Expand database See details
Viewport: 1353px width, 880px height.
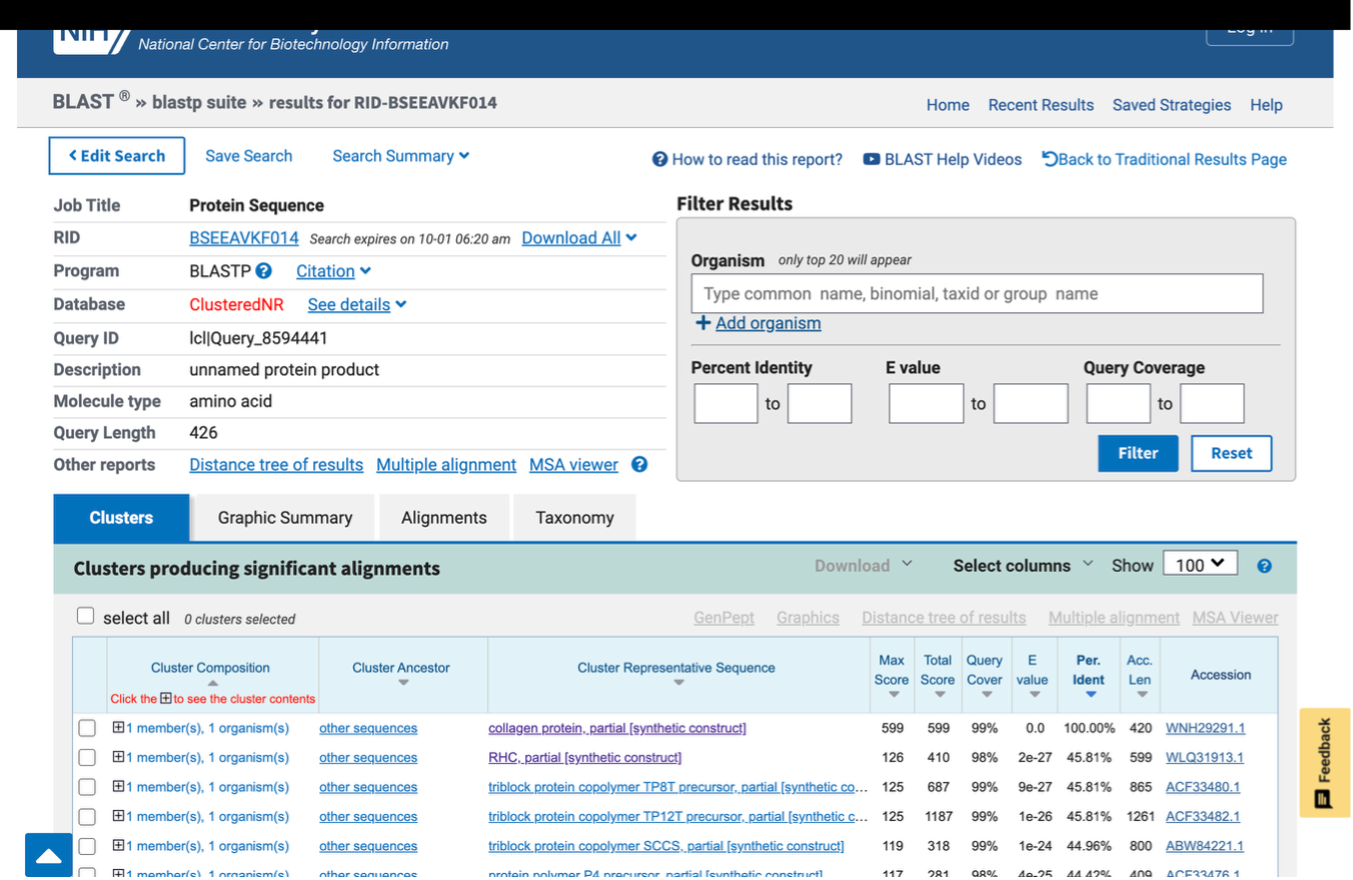[x=357, y=304]
